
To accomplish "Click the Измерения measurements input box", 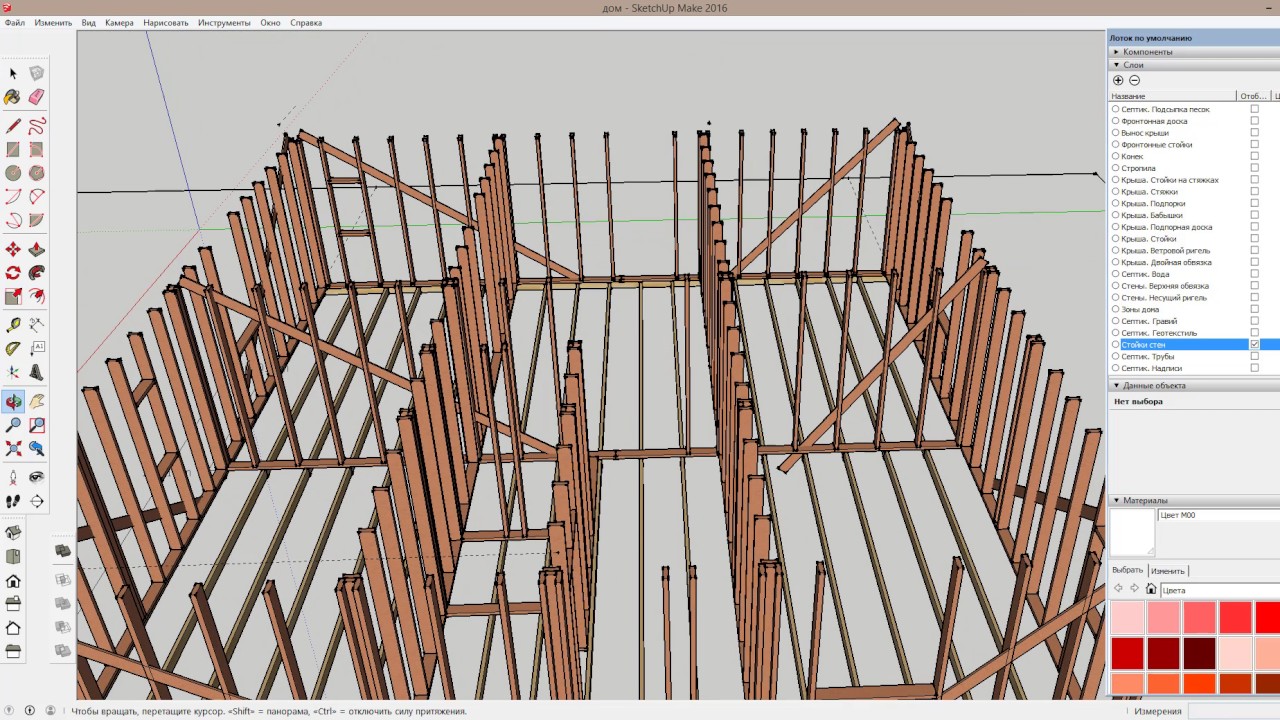I will click(1233, 711).
